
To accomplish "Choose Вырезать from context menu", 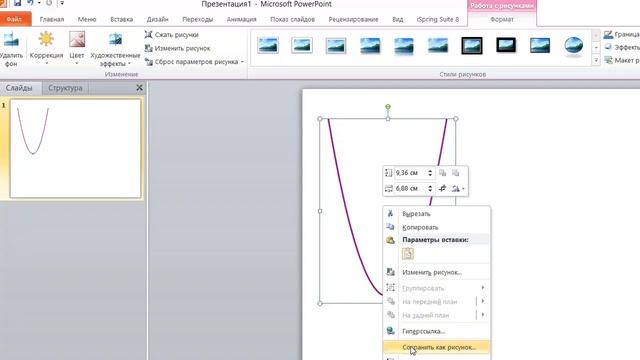I will 437,214.
